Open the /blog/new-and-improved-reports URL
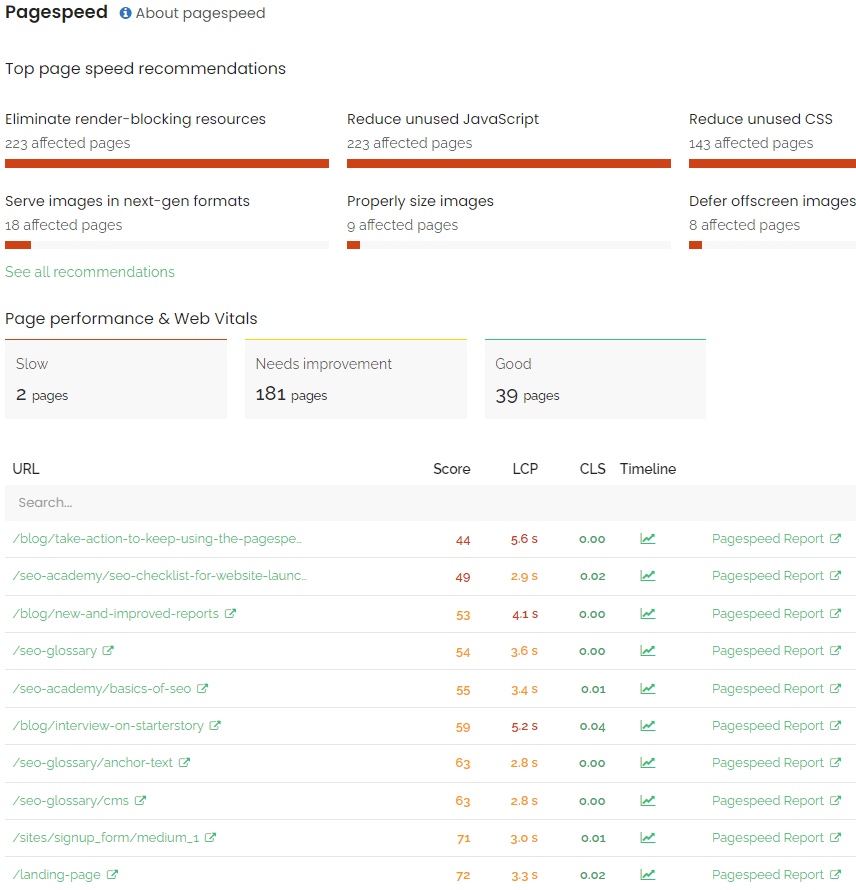This screenshot has width=856, height=890. pyautogui.click(x=116, y=614)
